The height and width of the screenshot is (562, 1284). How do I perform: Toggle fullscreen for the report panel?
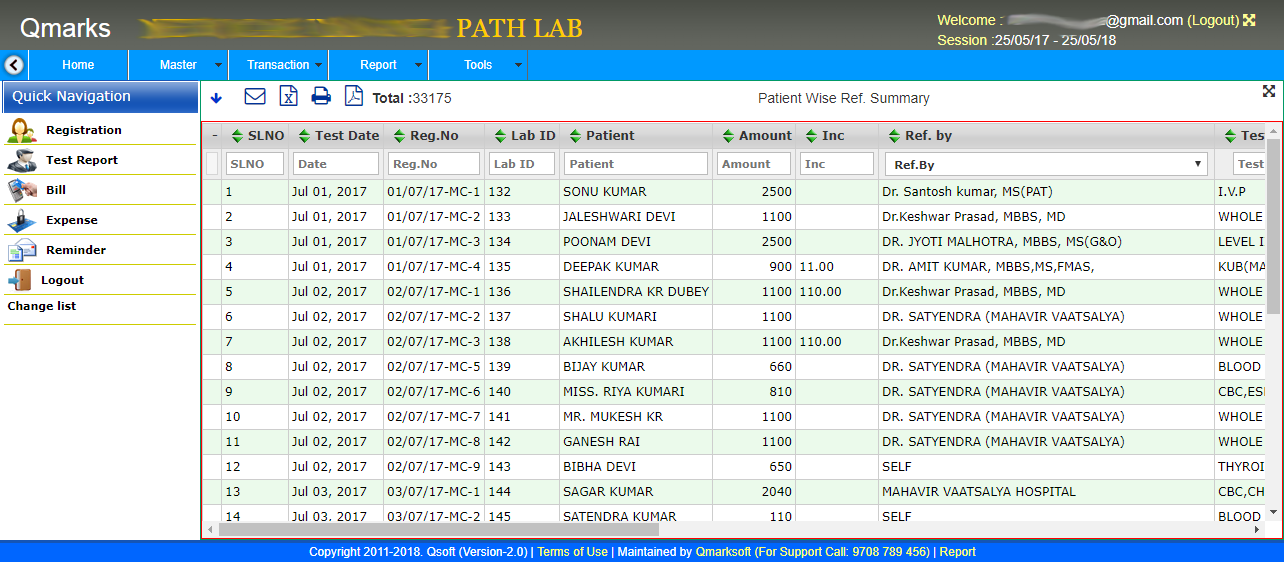point(1269,91)
